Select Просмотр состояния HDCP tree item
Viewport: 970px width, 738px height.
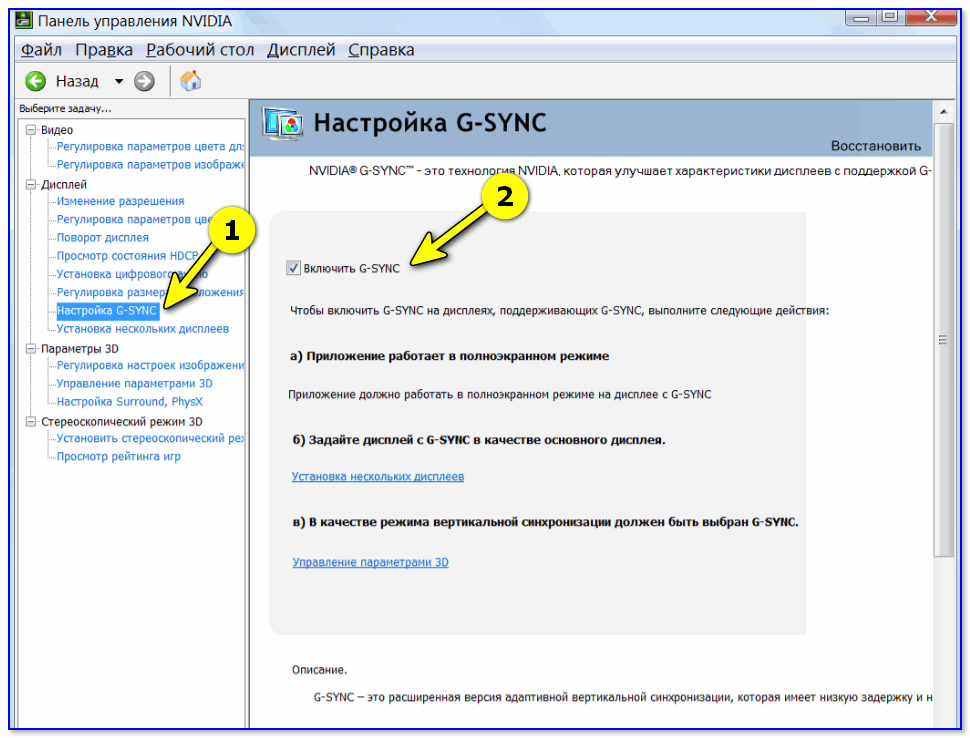127,255
